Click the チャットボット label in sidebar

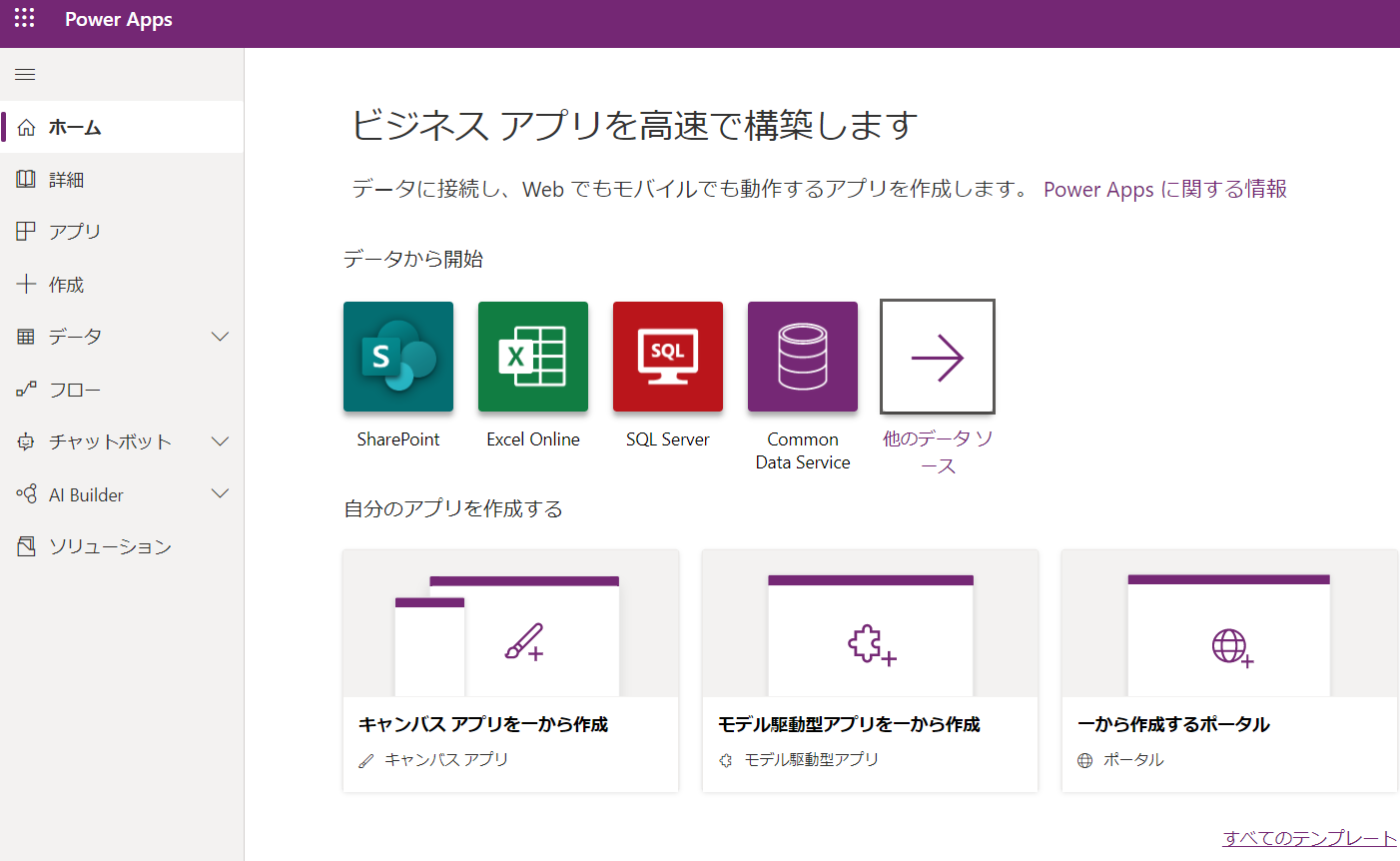(111, 441)
